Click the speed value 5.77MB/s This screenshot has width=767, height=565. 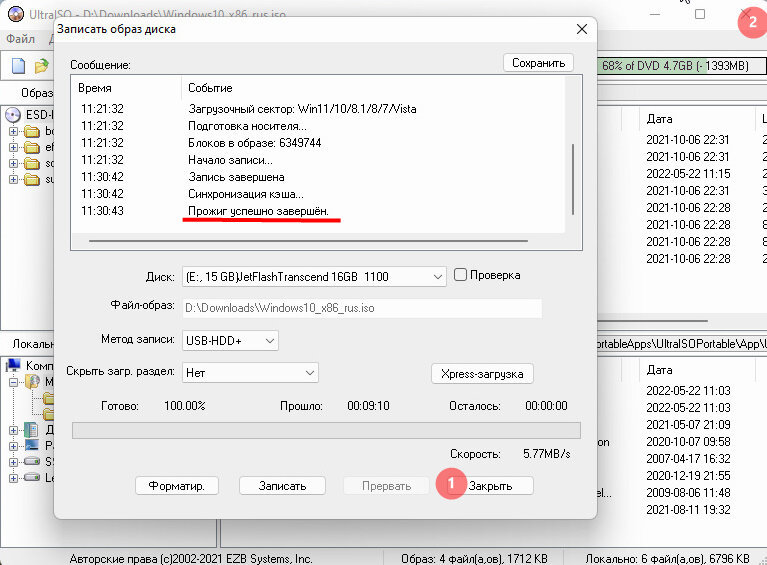pos(546,454)
